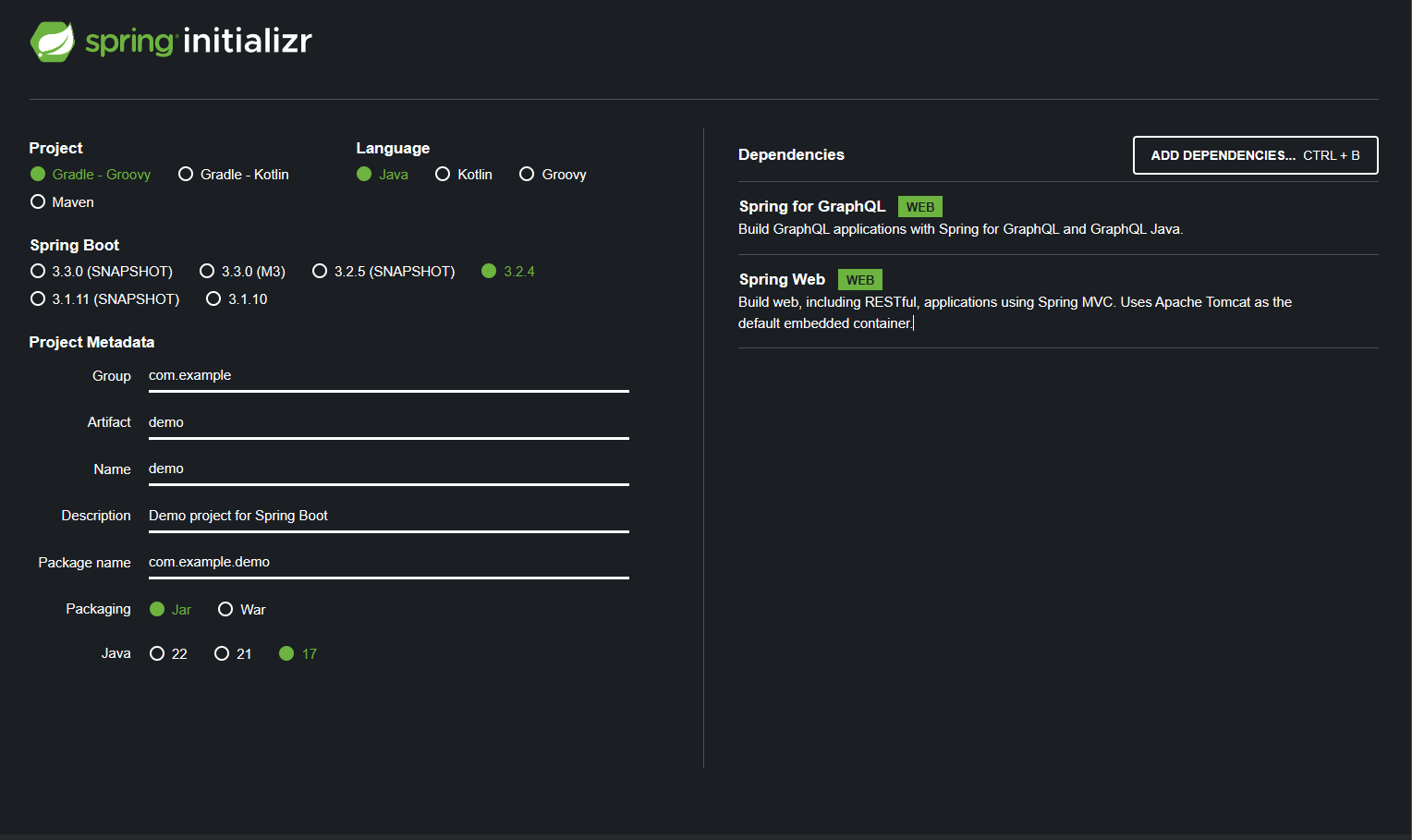Select Java version 17
Image resolution: width=1412 pixels, height=840 pixels.
pyautogui.click(x=298, y=654)
